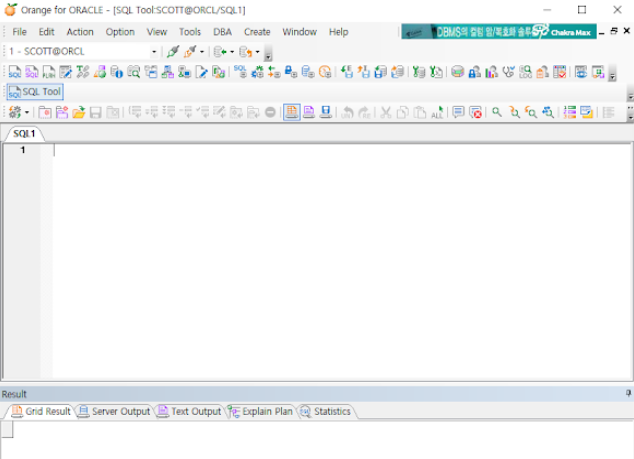Select the SQL1 editor tab
Image resolution: width=634 pixels, height=459 pixels.
click(24, 134)
